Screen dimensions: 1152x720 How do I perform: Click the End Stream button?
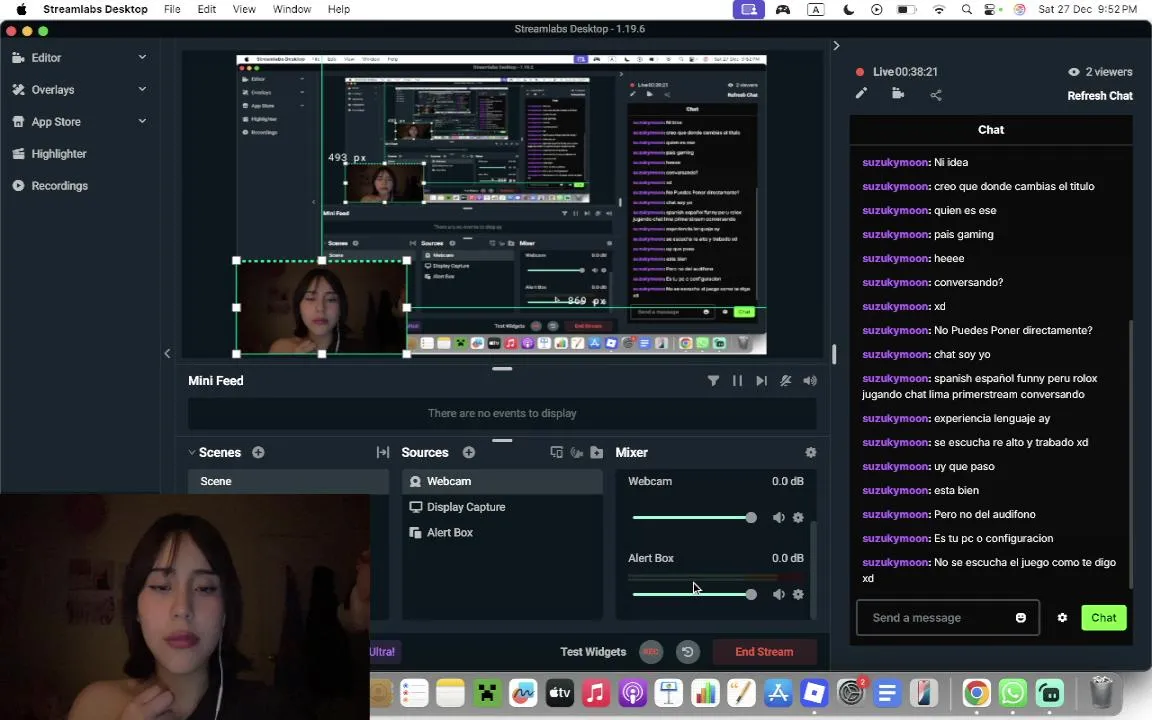coord(764,652)
